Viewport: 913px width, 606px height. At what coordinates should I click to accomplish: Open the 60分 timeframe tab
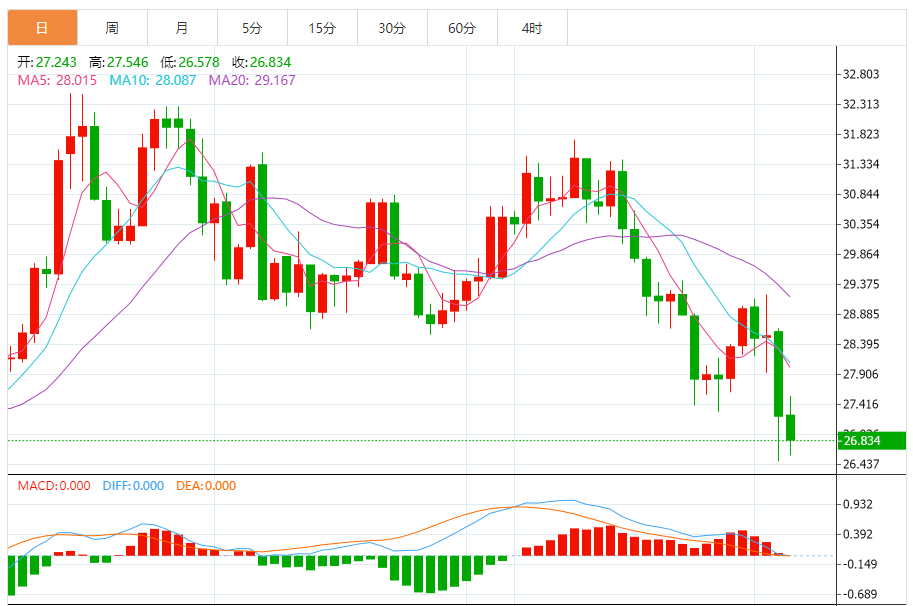(x=462, y=27)
